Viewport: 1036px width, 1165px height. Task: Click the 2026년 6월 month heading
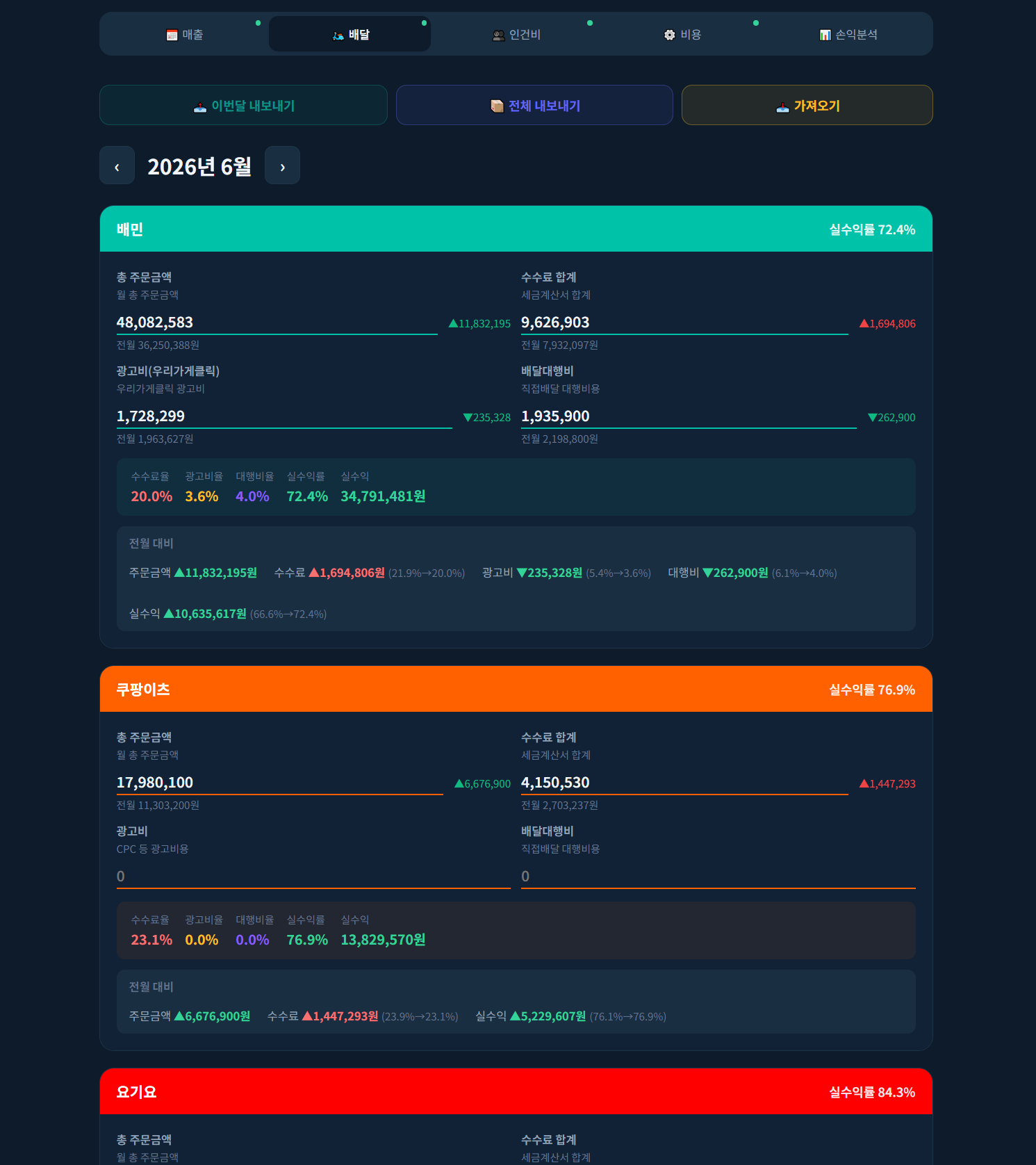tap(199, 166)
